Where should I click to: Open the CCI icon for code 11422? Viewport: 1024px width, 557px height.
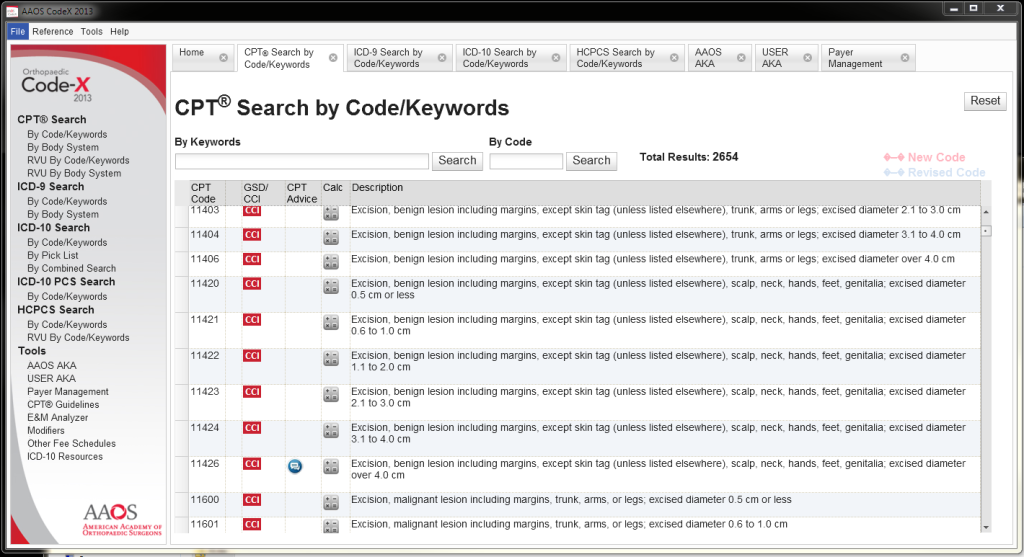[251, 356]
